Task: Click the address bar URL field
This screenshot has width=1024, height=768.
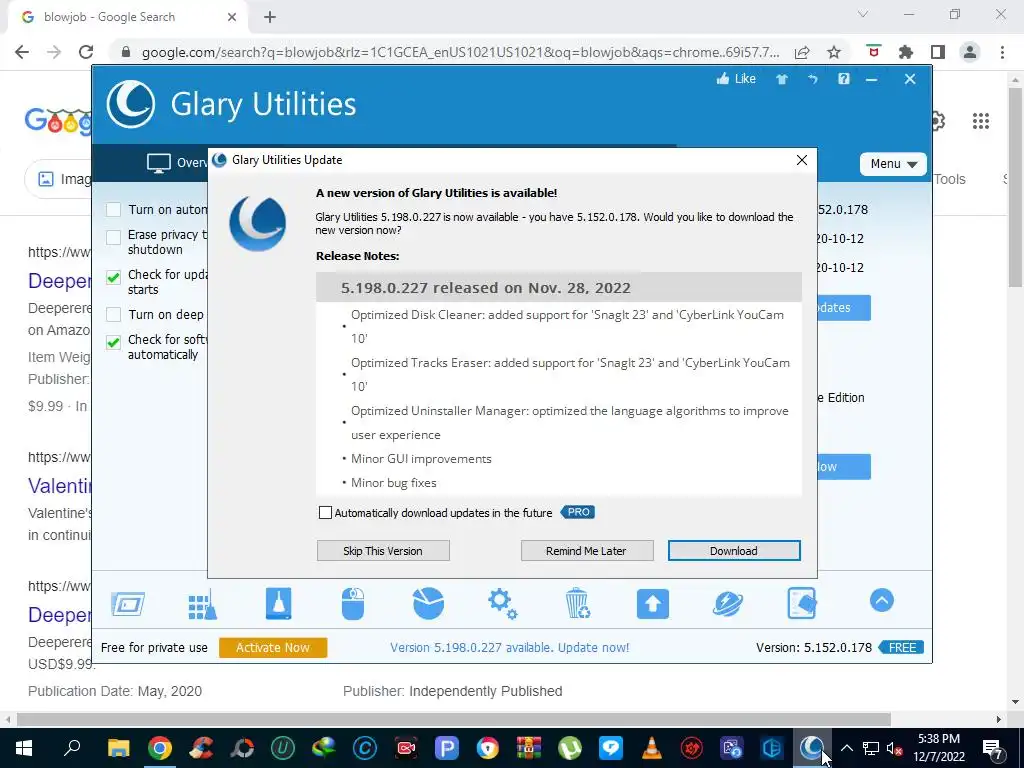Action: pos(460,52)
